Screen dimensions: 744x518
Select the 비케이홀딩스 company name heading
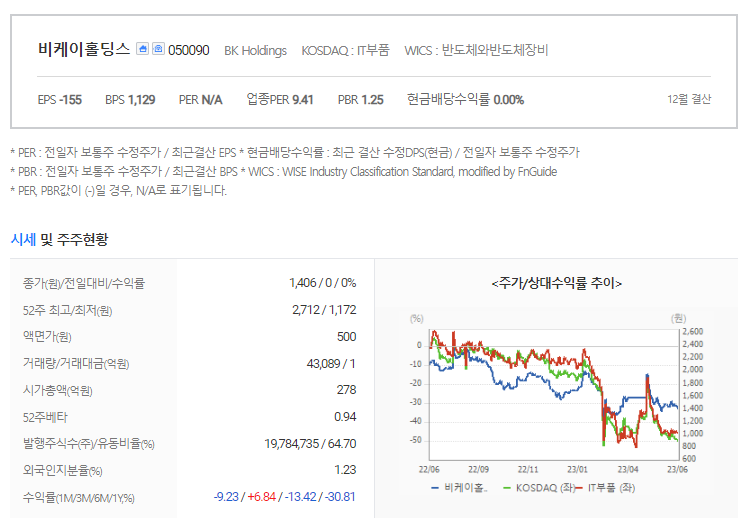coord(84,49)
